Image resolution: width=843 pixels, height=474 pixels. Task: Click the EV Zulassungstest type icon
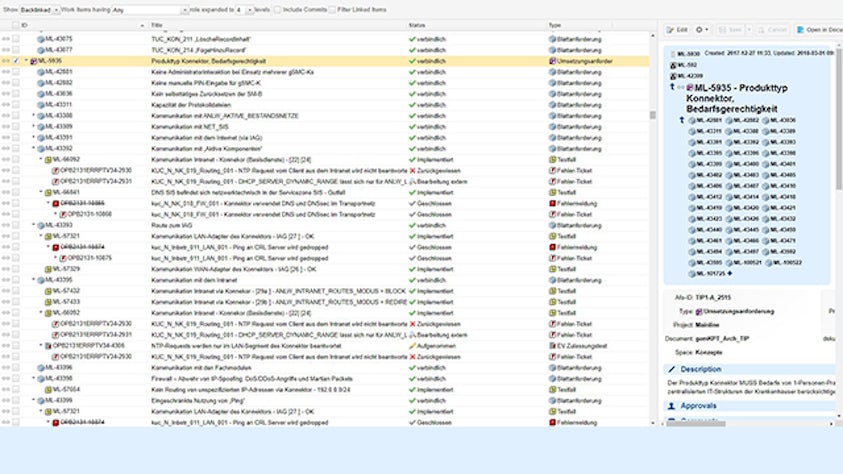tap(552, 346)
